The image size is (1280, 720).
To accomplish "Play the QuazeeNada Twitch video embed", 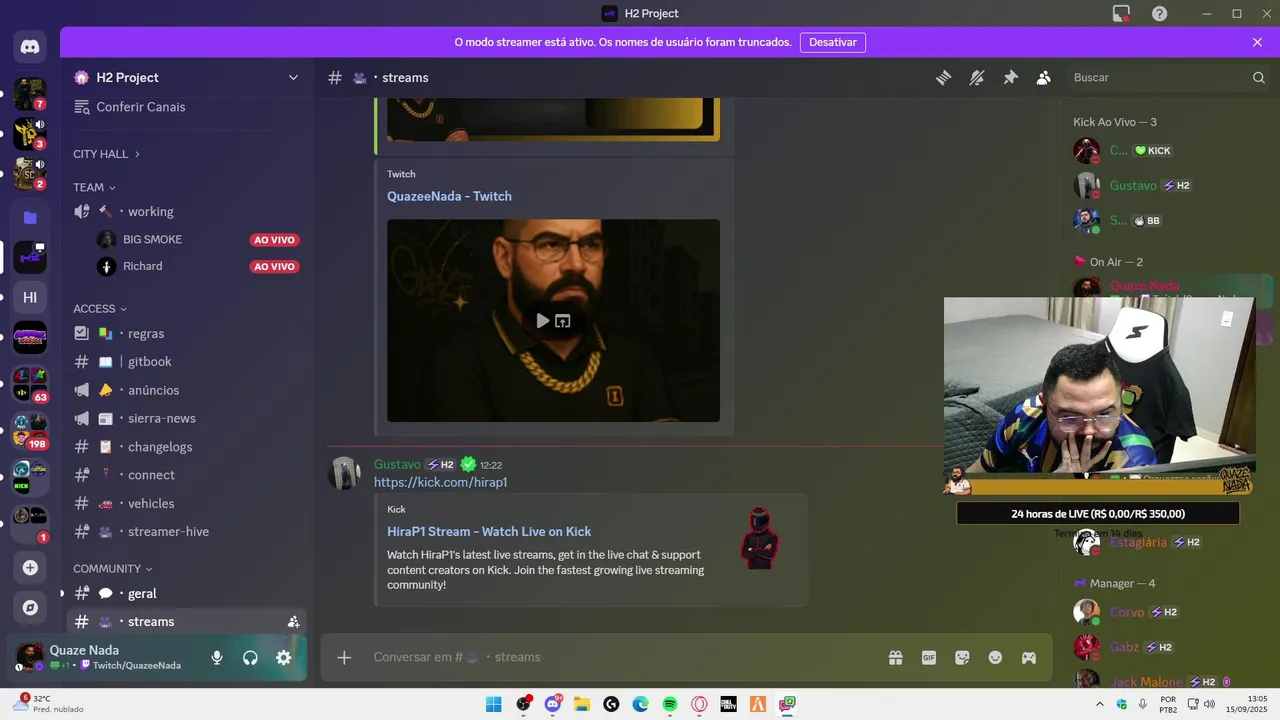I will tap(542, 321).
